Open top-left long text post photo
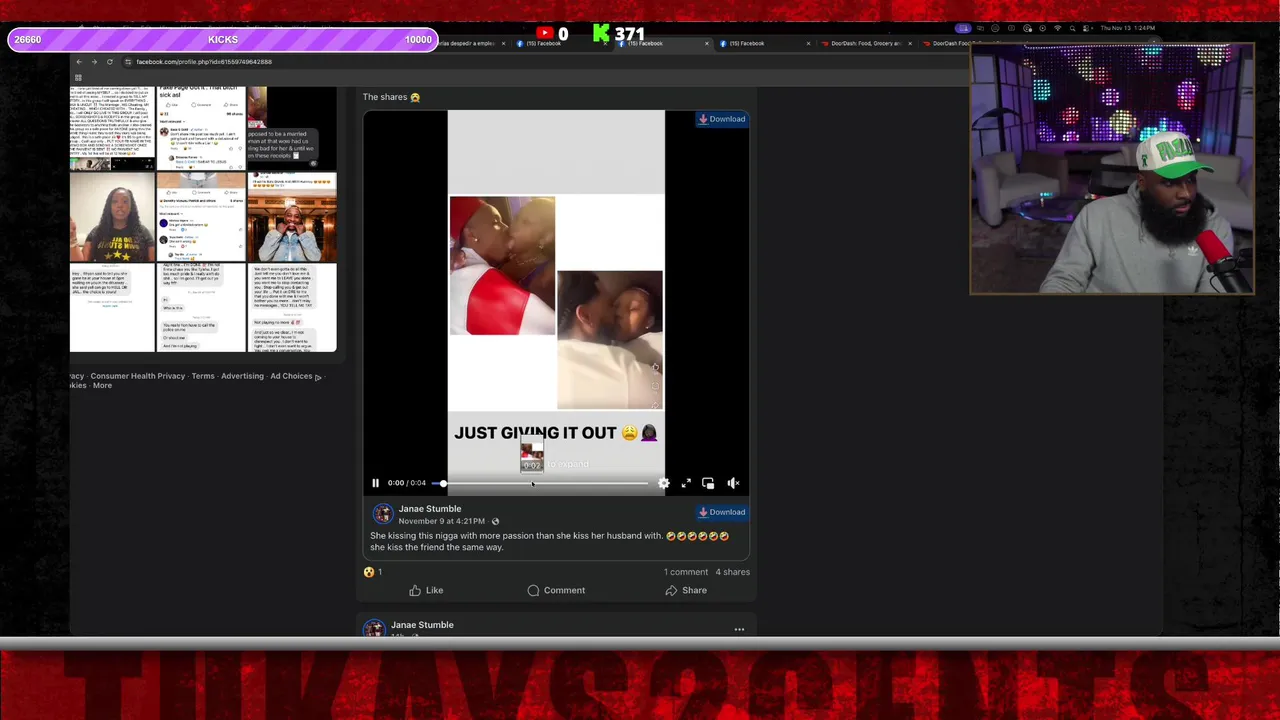The image size is (1280, 720). [x=112, y=128]
